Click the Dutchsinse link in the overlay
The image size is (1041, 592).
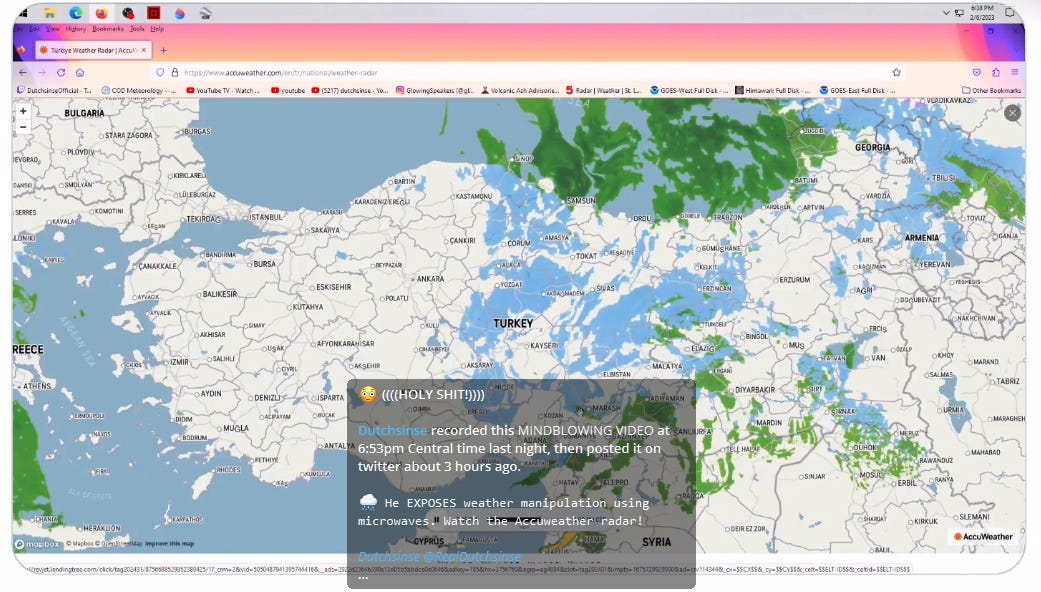tap(392, 430)
